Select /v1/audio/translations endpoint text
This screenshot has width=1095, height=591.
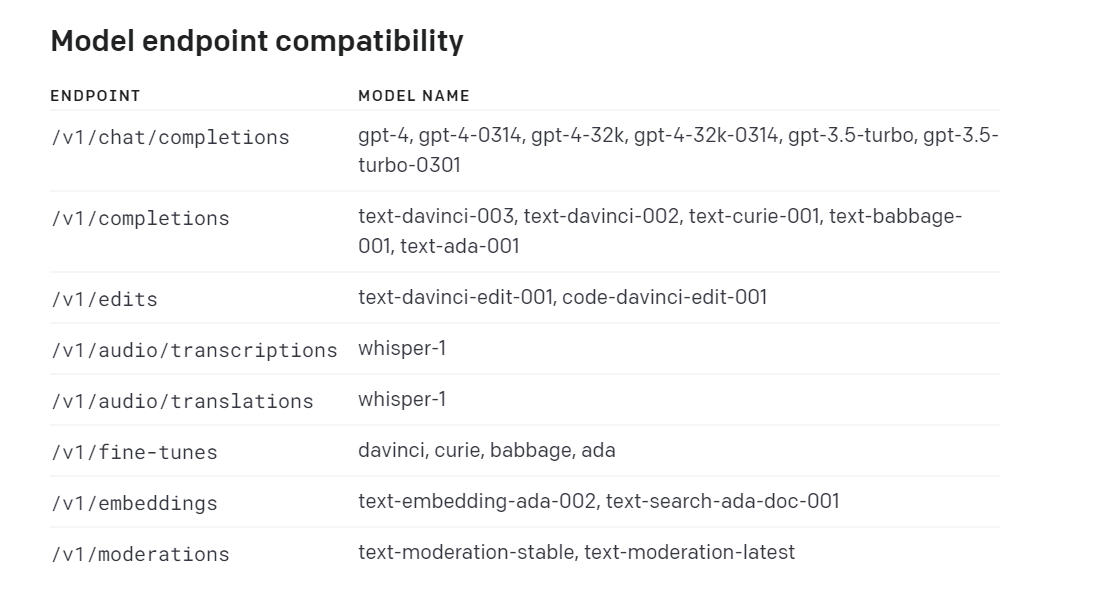(x=182, y=402)
